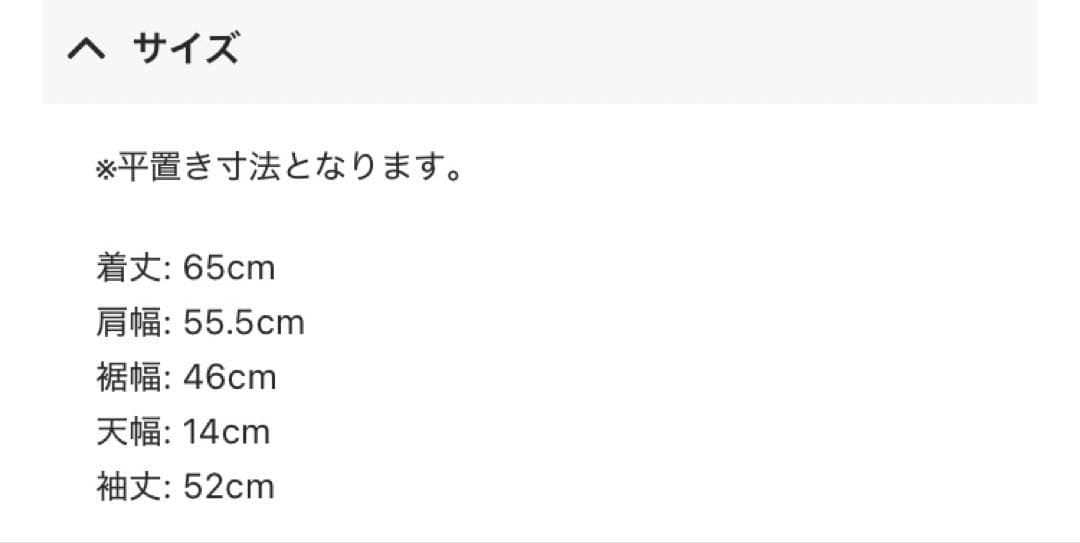
Task: Click the ※ mark before the note
Action: tap(106, 170)
